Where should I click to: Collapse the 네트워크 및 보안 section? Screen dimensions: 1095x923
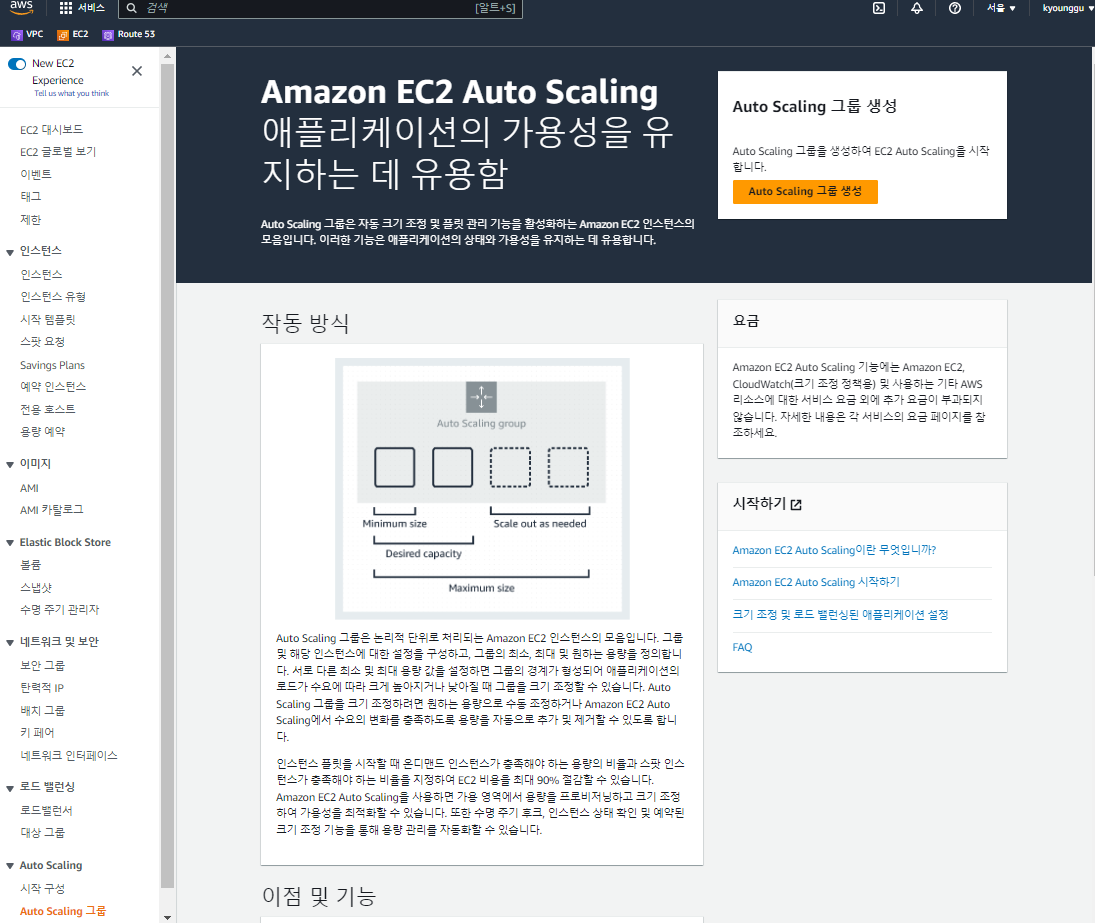click(x=10, y=642)
